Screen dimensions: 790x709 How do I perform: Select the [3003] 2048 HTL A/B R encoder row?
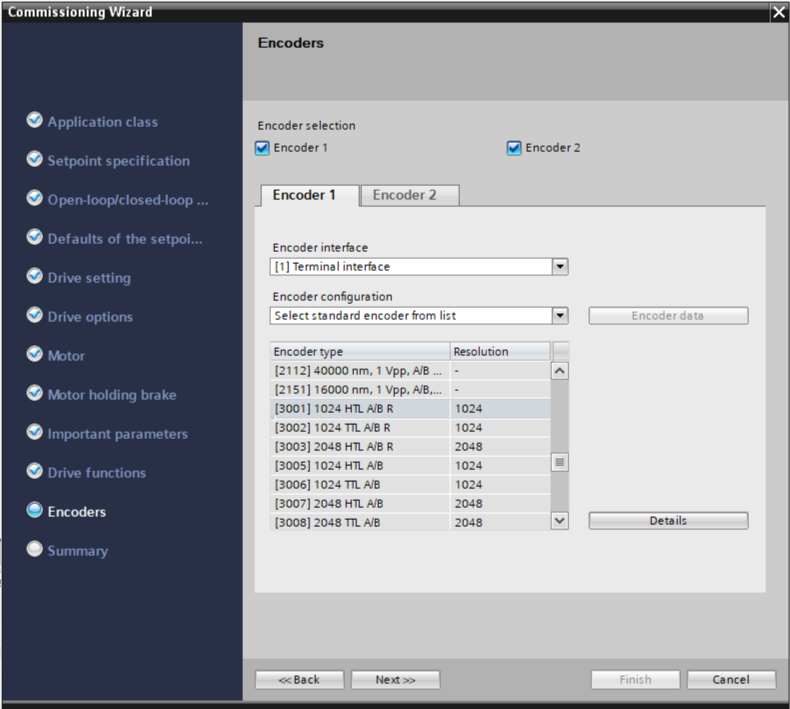[x=360, y=446]
